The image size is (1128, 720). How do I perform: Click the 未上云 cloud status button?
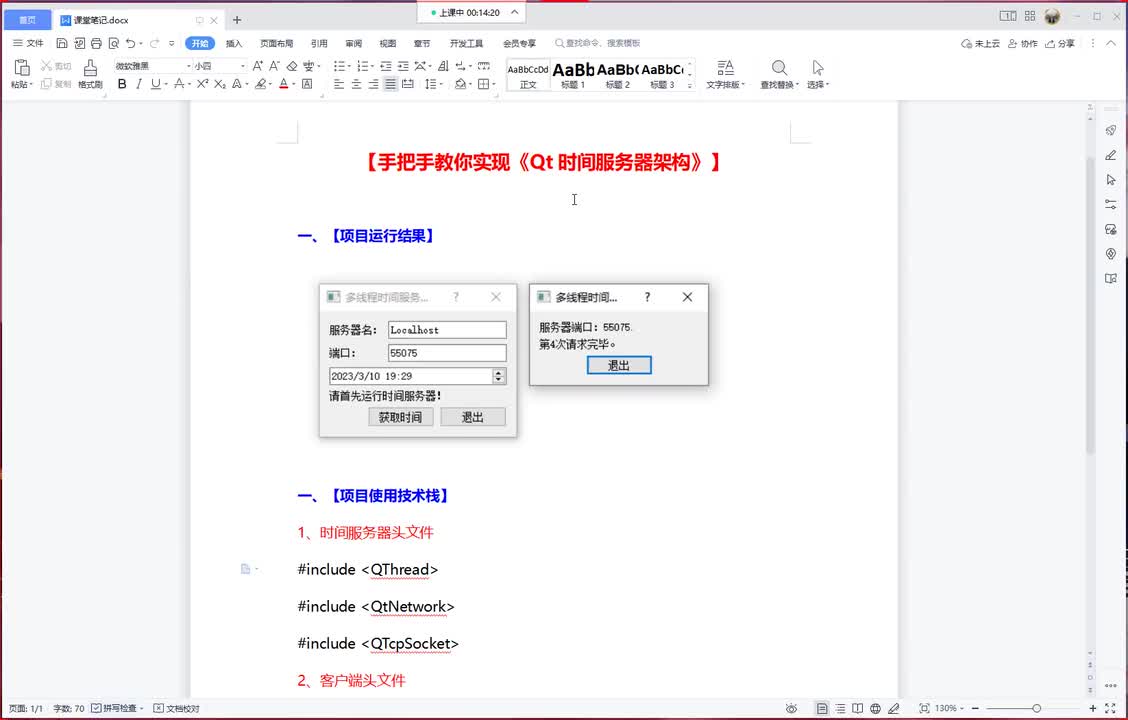[981, 43]
